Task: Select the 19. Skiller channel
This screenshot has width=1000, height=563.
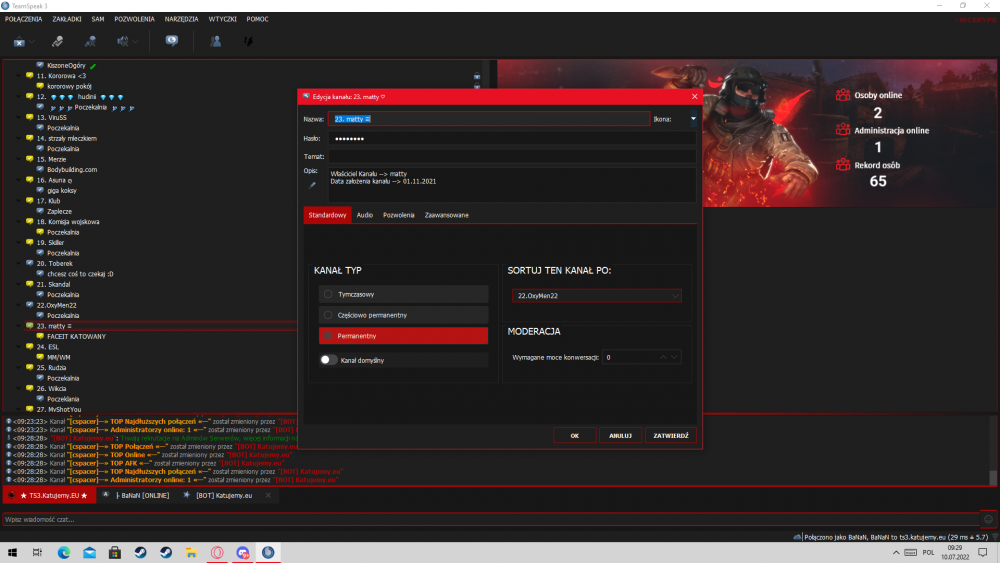Action: (x=50, y=242)
